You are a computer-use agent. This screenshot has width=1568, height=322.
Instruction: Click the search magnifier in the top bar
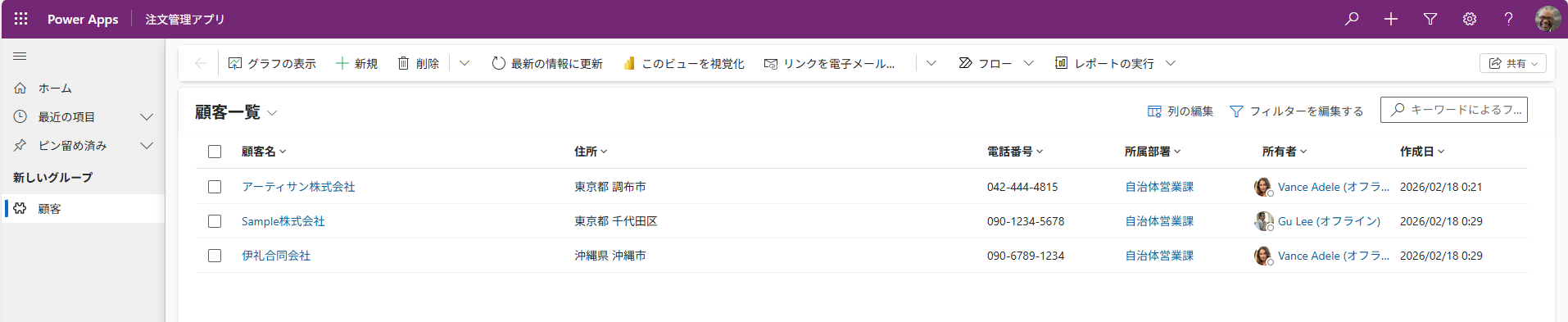[1352, 19]
